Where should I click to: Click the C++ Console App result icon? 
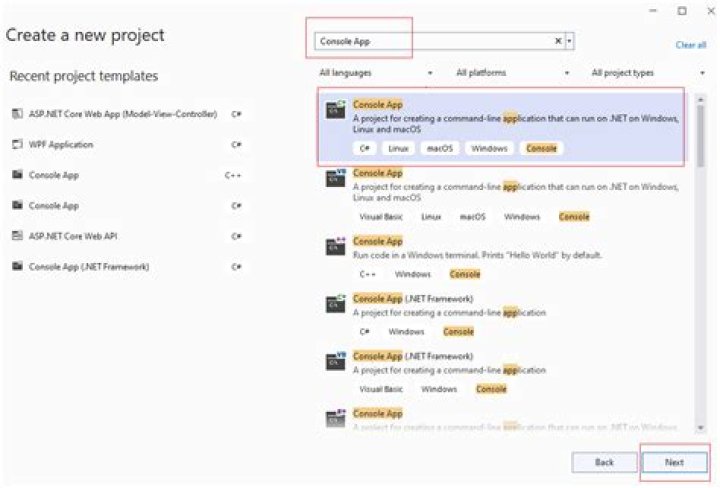point(336,246)
